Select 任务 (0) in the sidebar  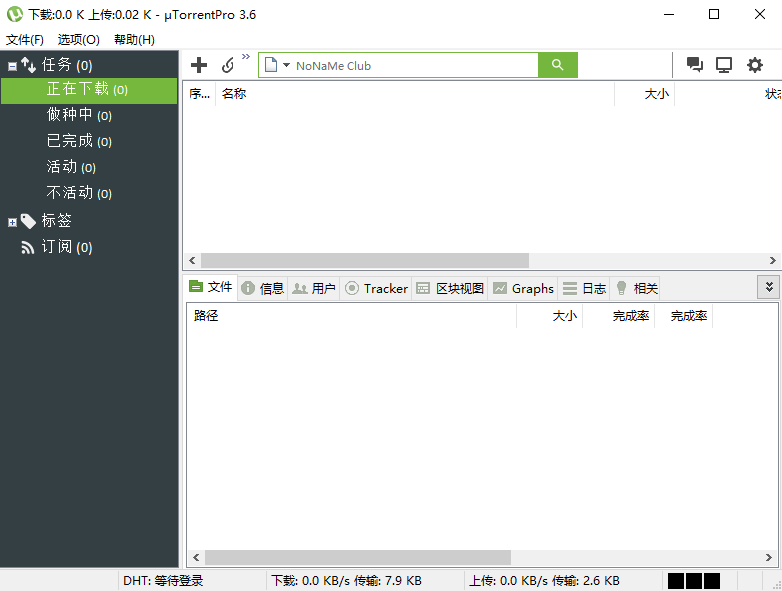coord(67,65)
